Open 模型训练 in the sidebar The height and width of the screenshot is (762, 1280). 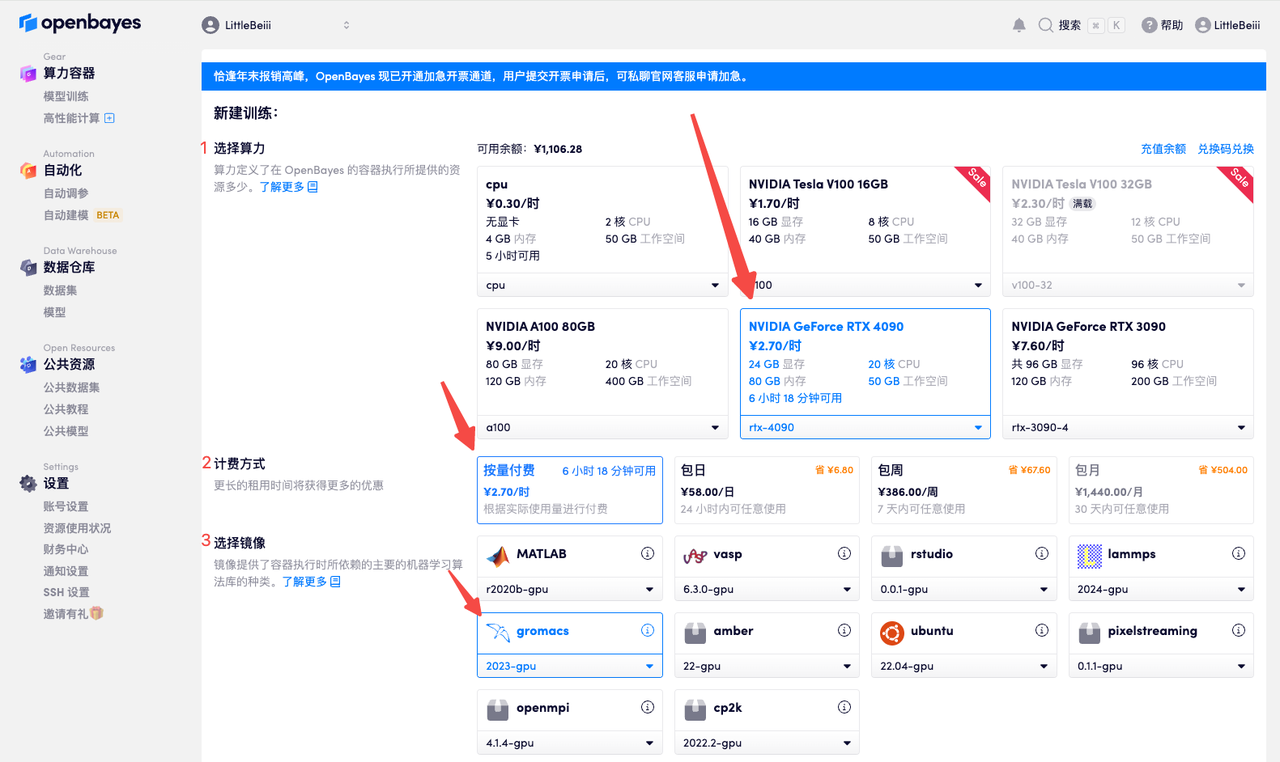[66, 96]
